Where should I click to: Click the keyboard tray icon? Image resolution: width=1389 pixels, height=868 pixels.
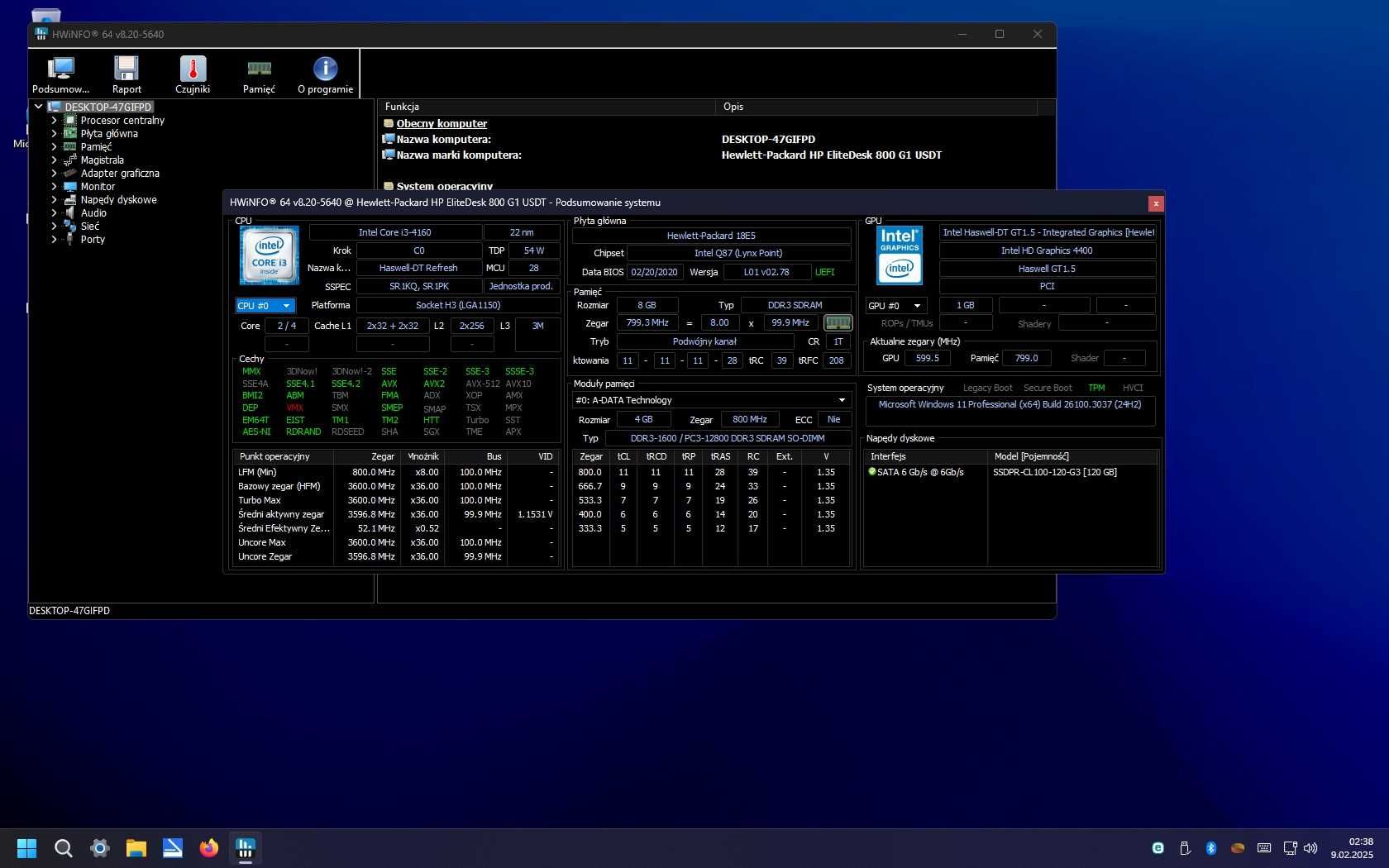[x=1264, y=848]
